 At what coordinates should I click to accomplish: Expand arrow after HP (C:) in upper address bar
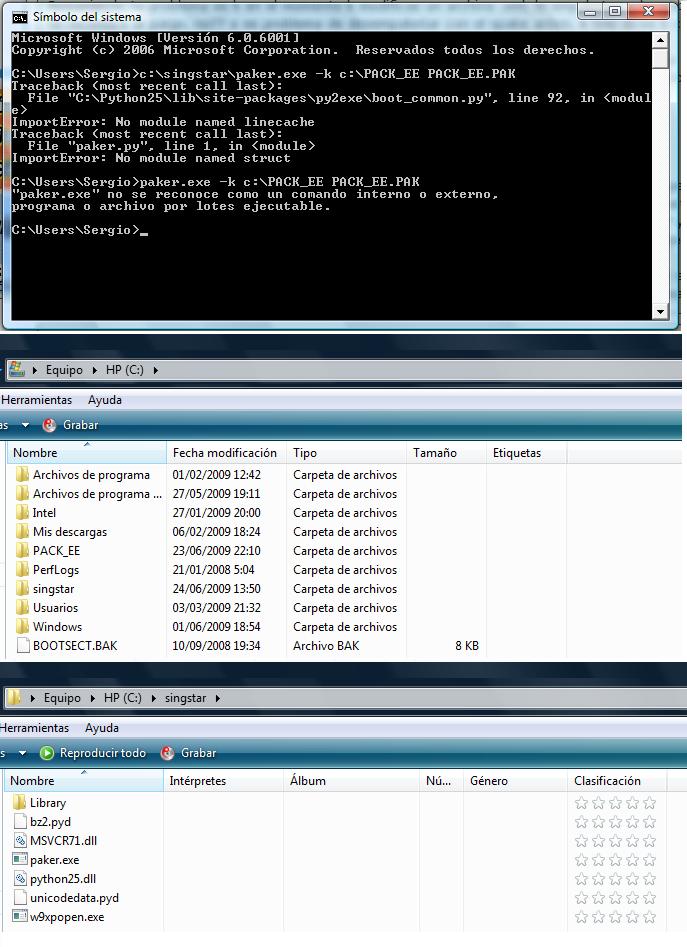155,370
